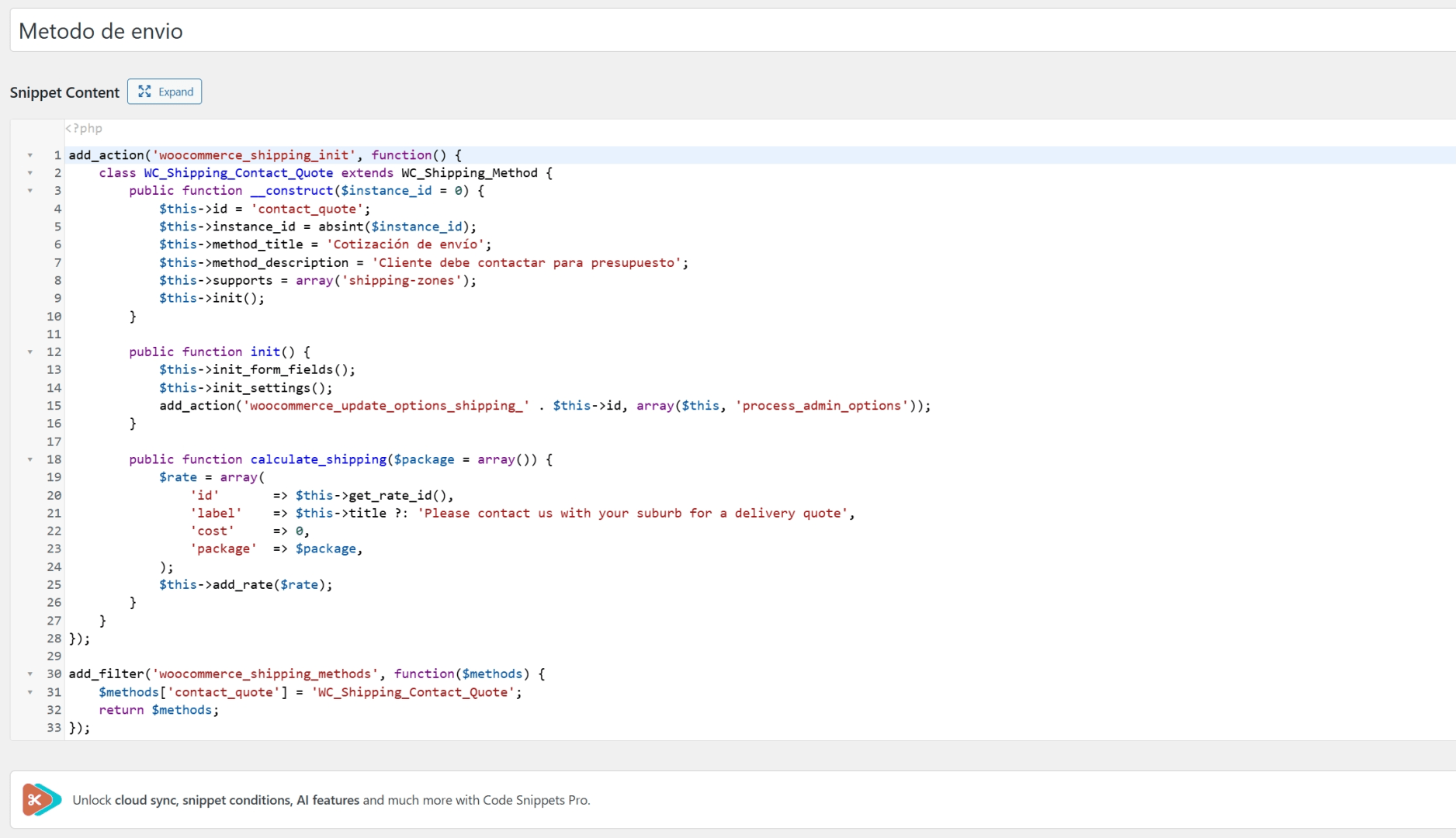Image resolution: width=1456 pixels, height=838 pixels.
Task: Fold the init() function at line 12
Action: point(30,352)
